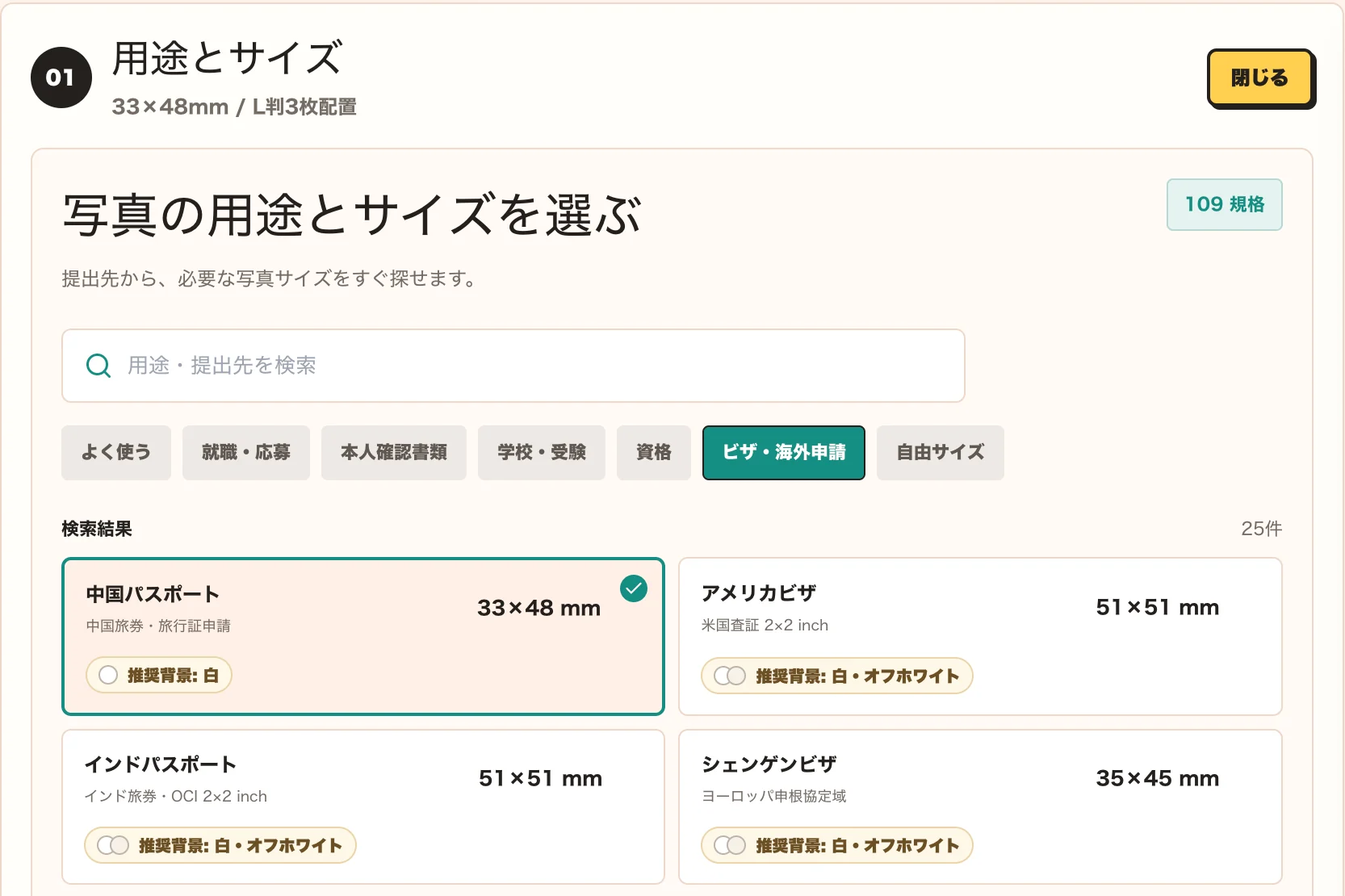Click the 中国旅券・旅行証申請 subtitle
This screenshot has width=1345, height=896.
(x=158, y=626)
